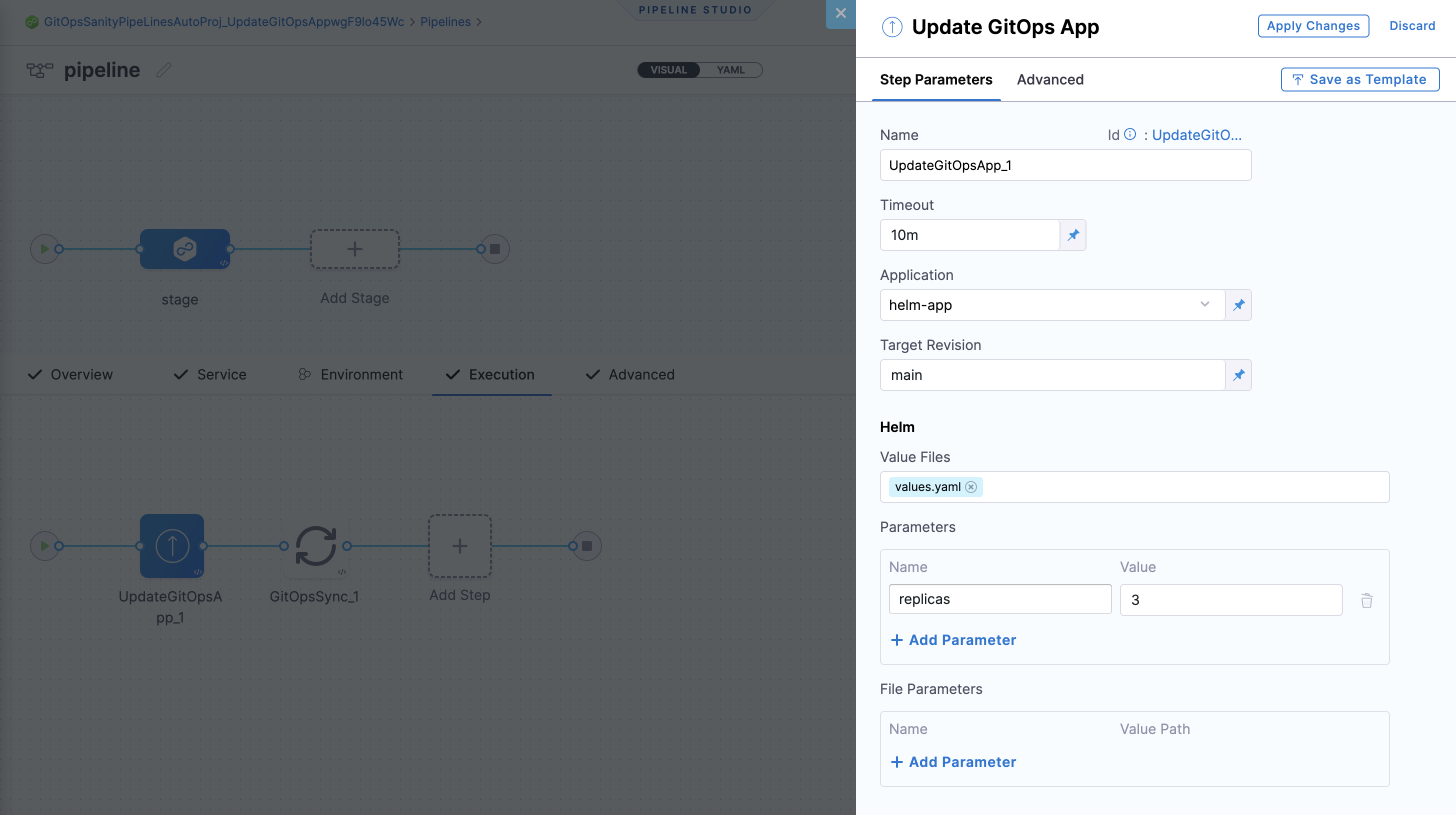Viewport: 1456px width, 815px height.
Task: Pin Target Revision as a runtime input
Action: click(1238, 374)
